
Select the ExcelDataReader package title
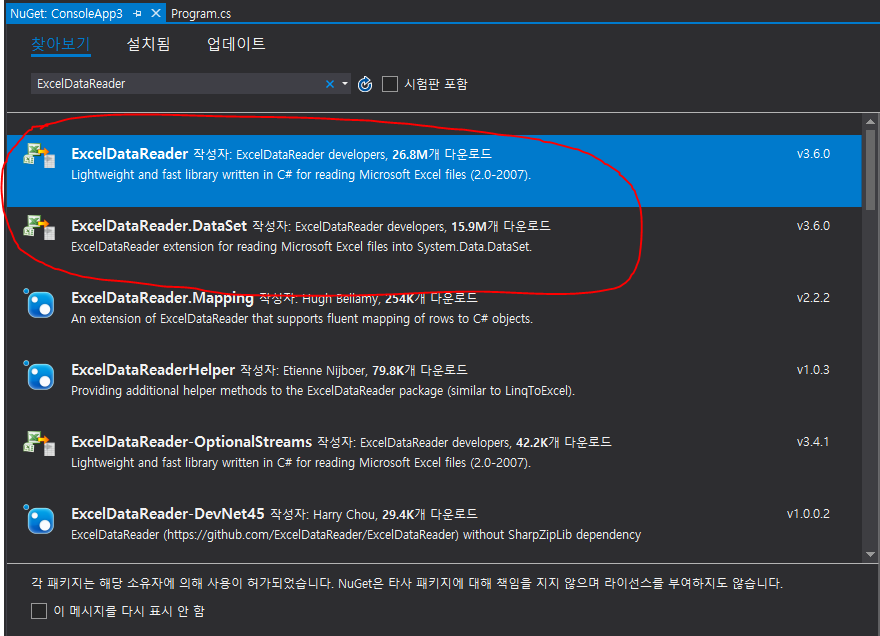(130, 154)
